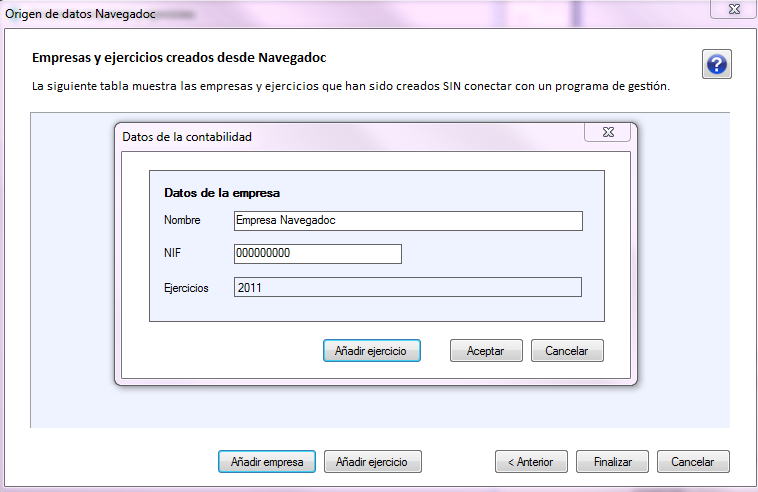Open the blue question mark help icon
Image resolution: width=758 pixels, height=492 pixels.
coord(716,64)
